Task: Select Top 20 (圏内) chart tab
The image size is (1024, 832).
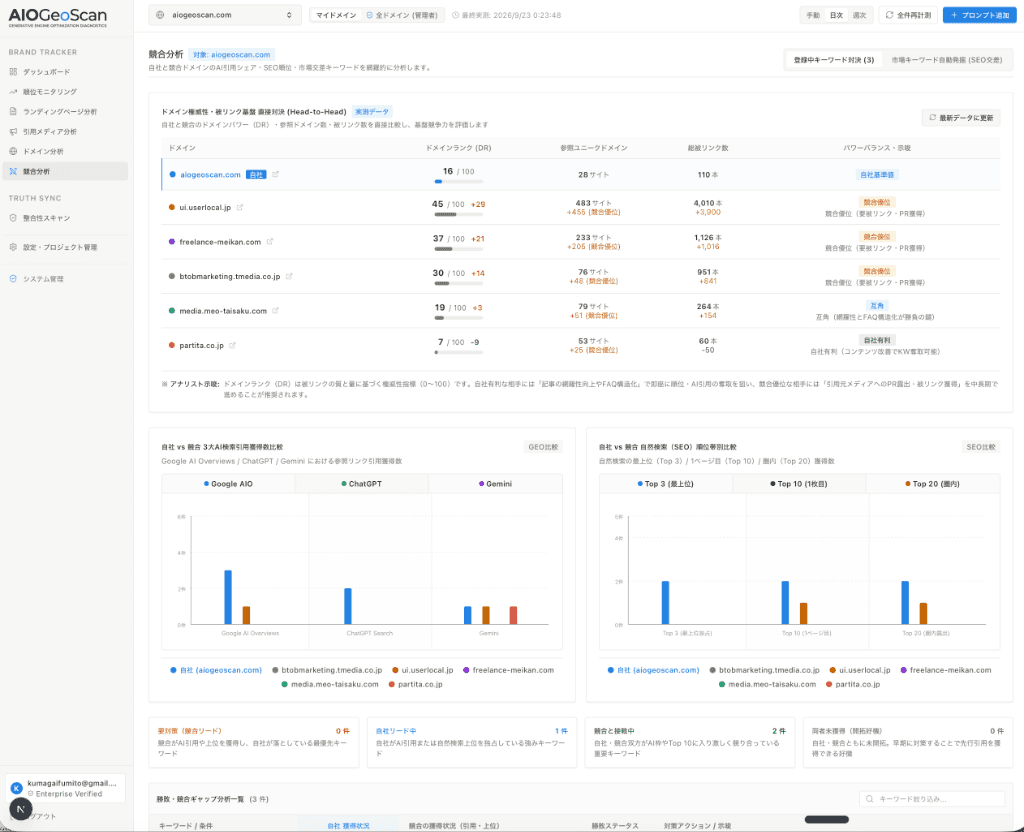Action: (x=933, y=484)
